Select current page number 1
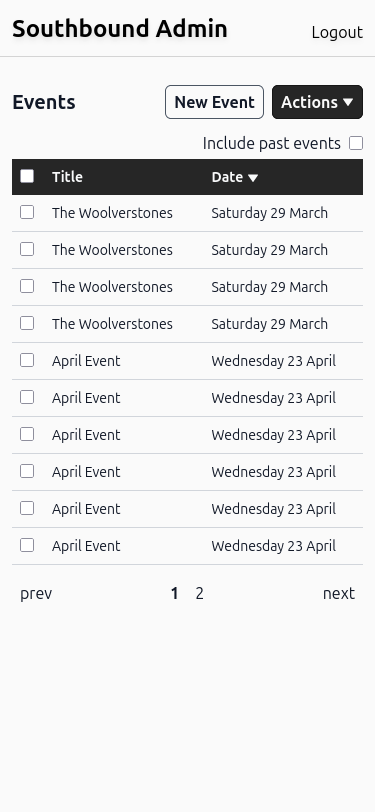The image size is (375, 812). pos(175,593)
